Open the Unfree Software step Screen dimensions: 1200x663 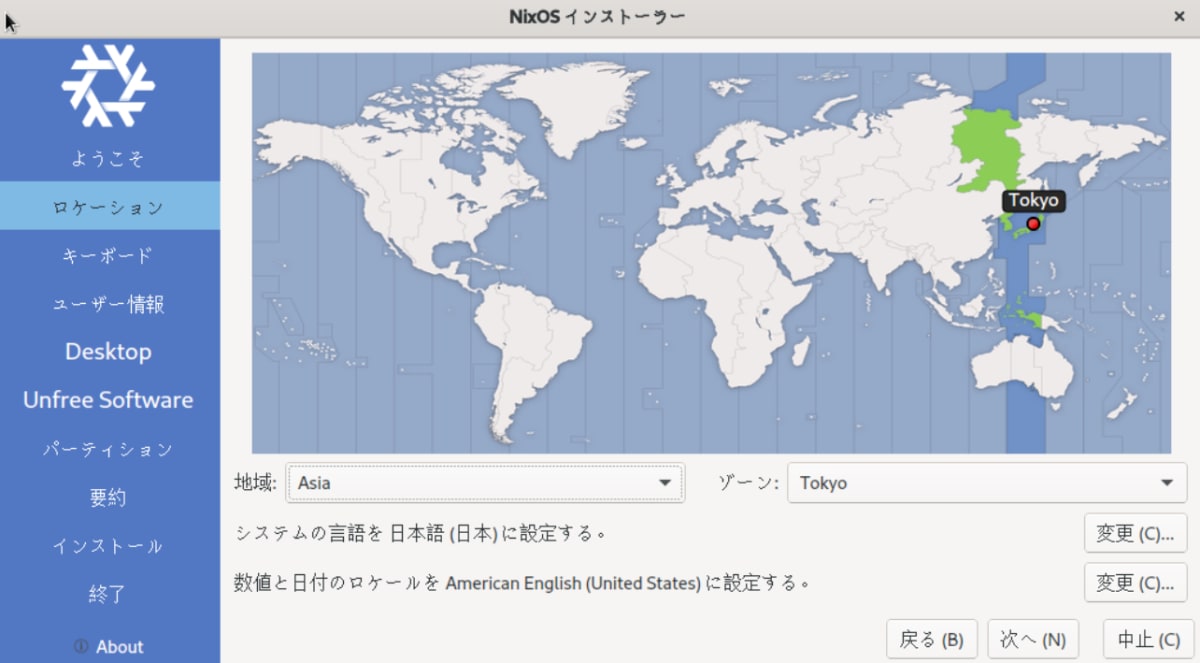tap(108, 400)
